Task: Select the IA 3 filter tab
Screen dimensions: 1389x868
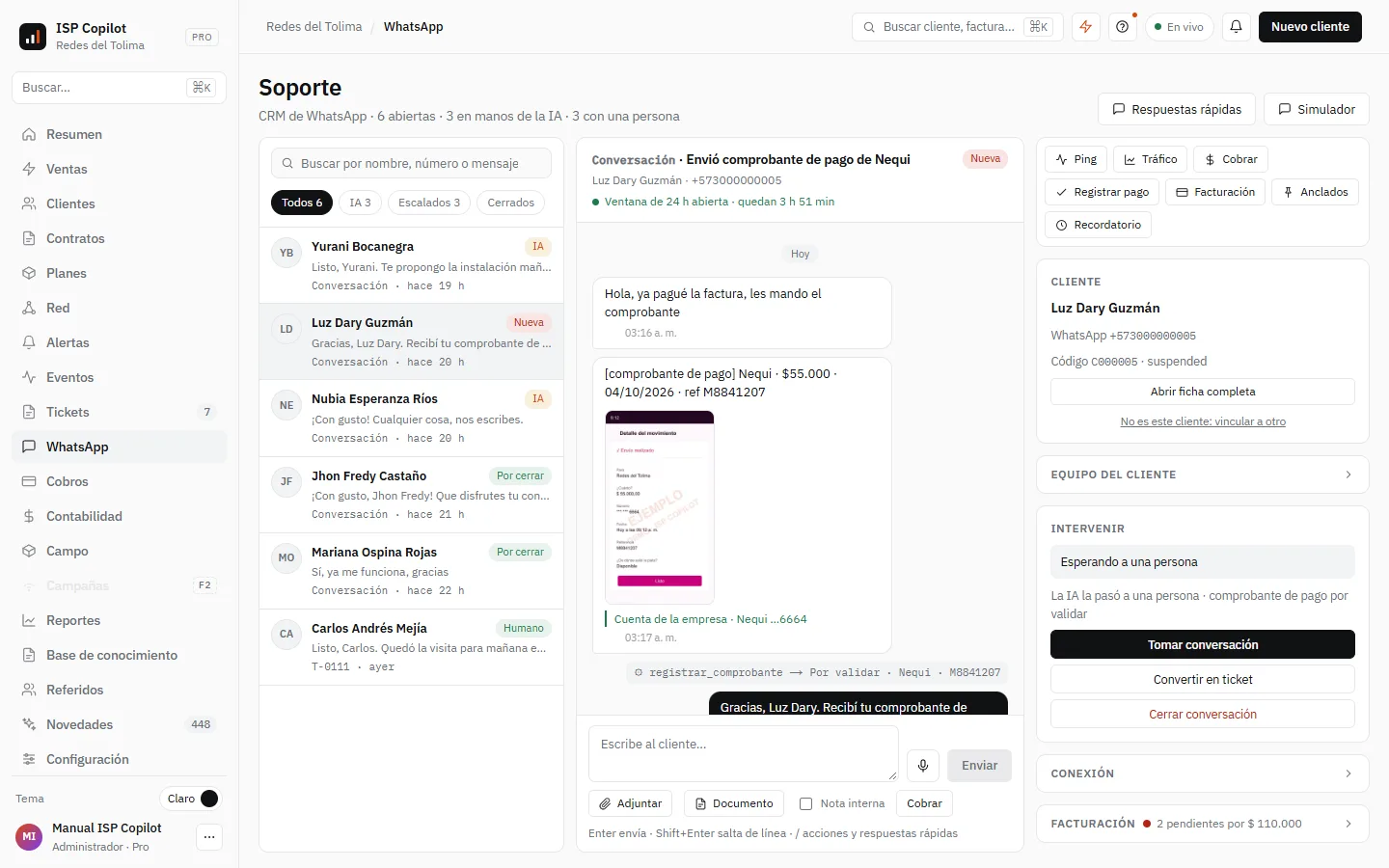Action: point(360,203)
